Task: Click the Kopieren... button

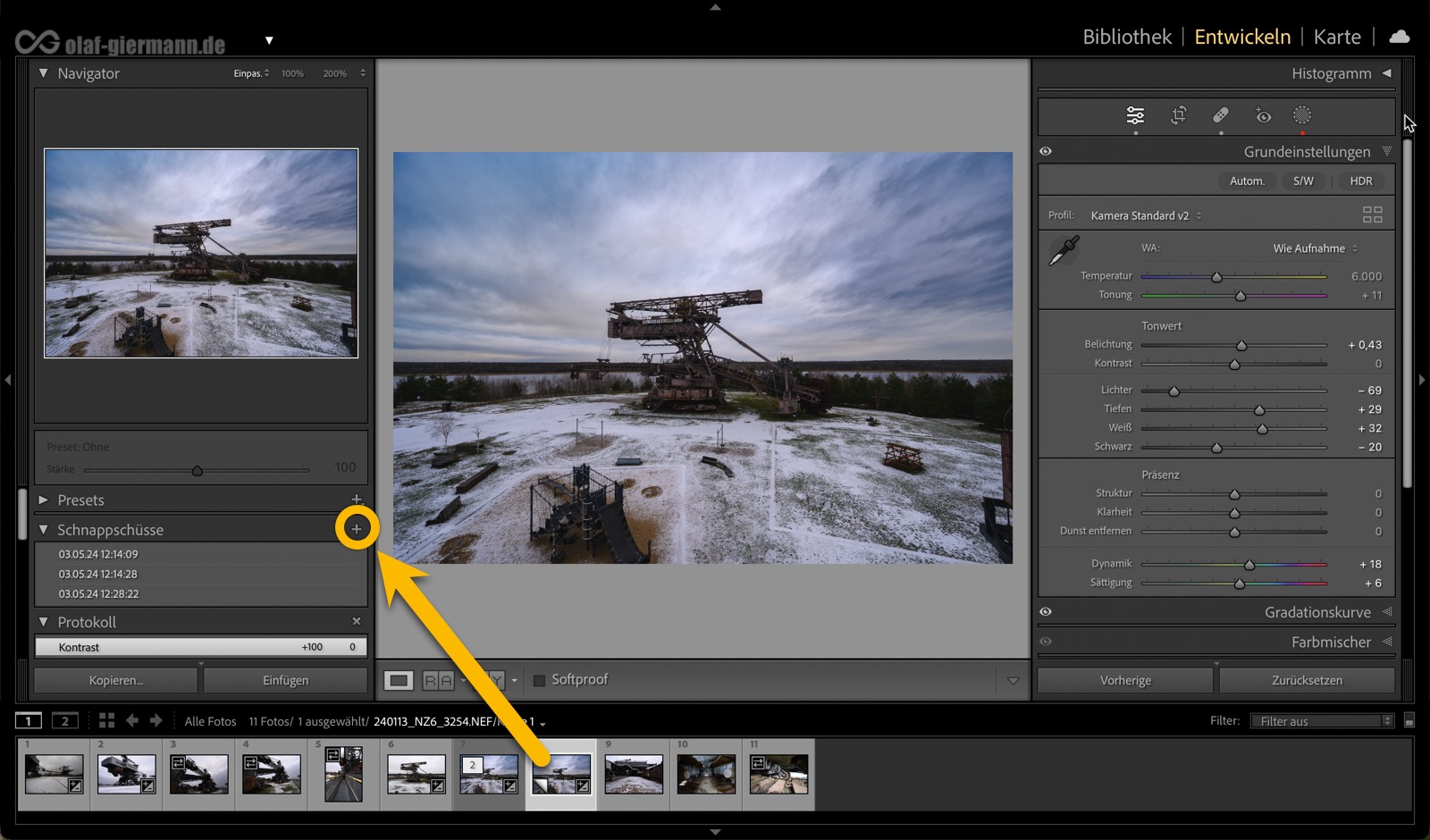Action: click(x=115, y=680)
